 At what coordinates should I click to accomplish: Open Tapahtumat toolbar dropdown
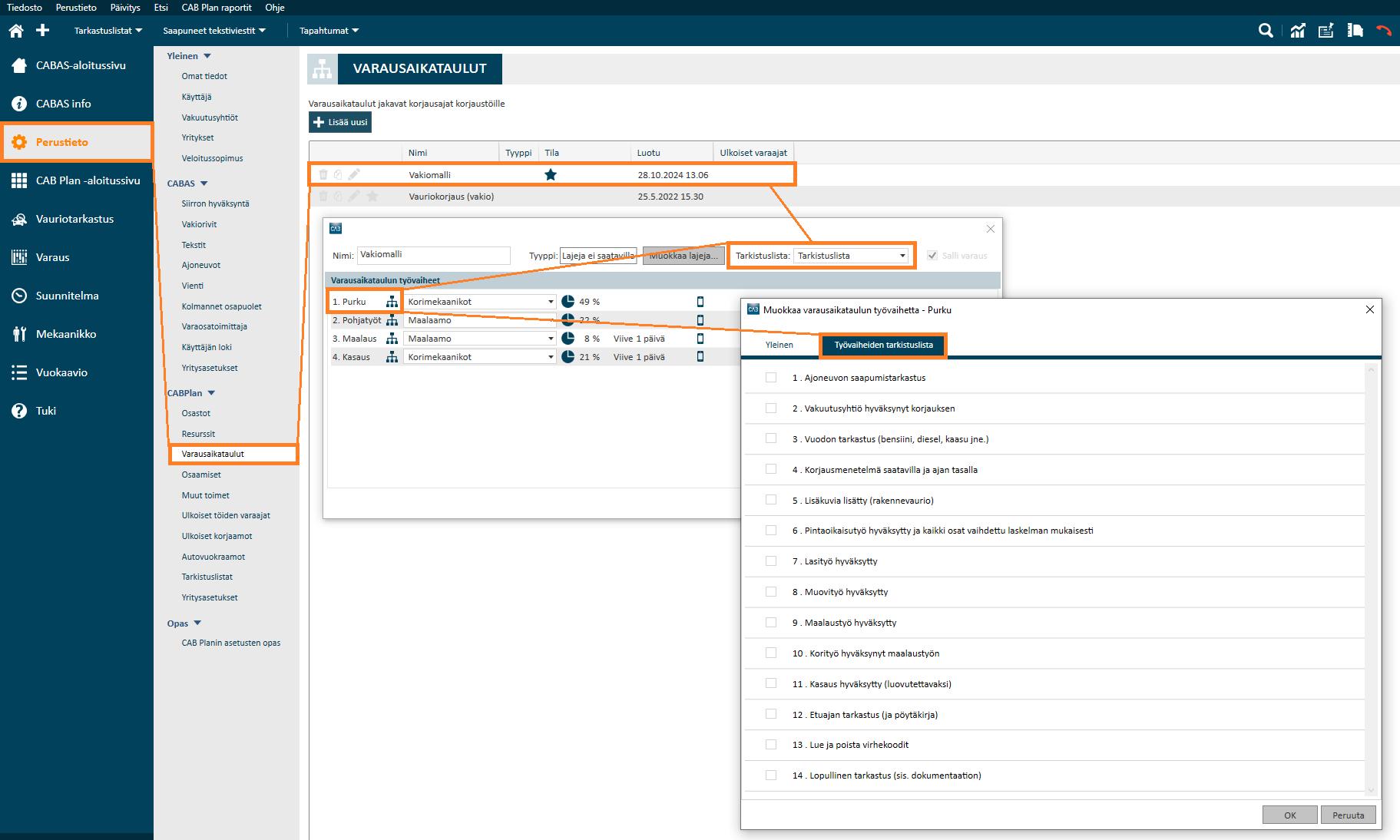329,31
